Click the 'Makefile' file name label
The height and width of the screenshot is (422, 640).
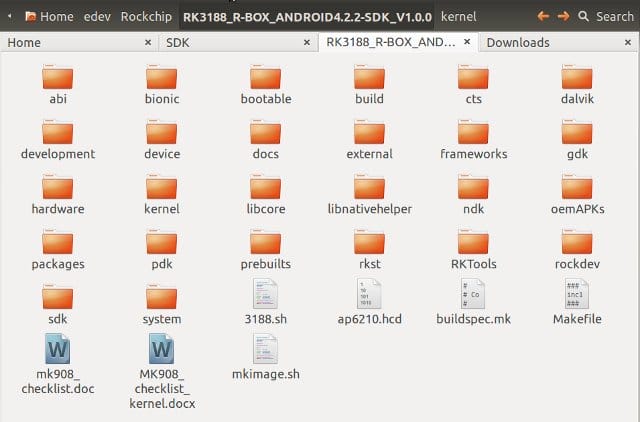tap(577, 319)
